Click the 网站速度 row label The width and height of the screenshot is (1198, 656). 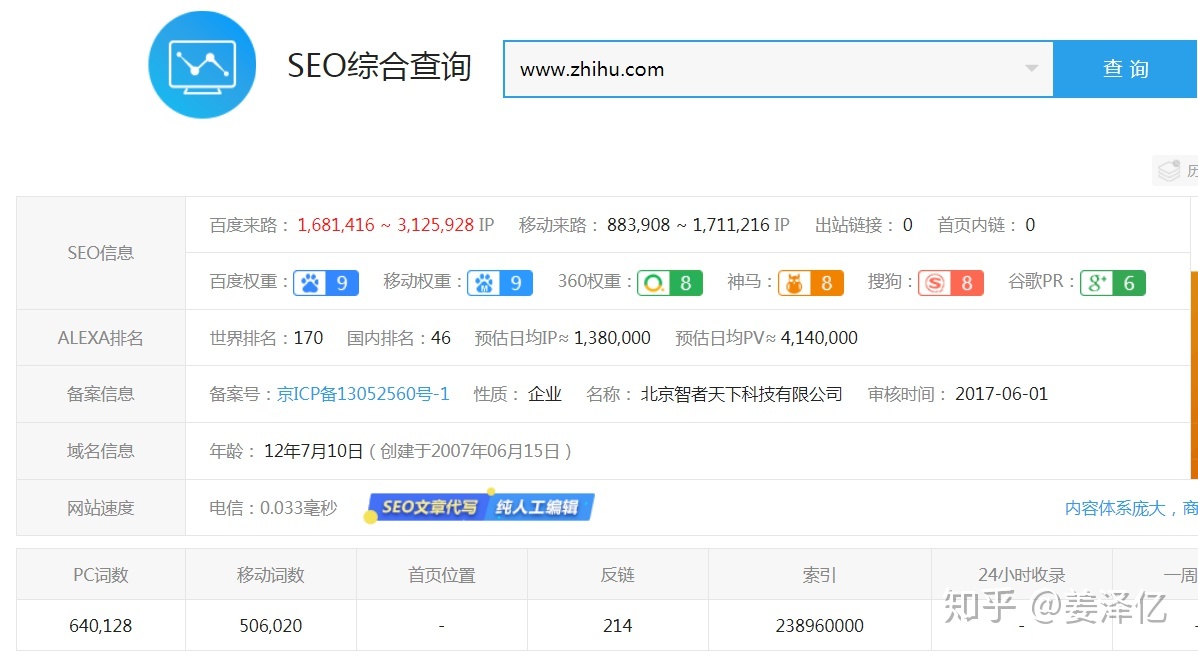(101, 509)
